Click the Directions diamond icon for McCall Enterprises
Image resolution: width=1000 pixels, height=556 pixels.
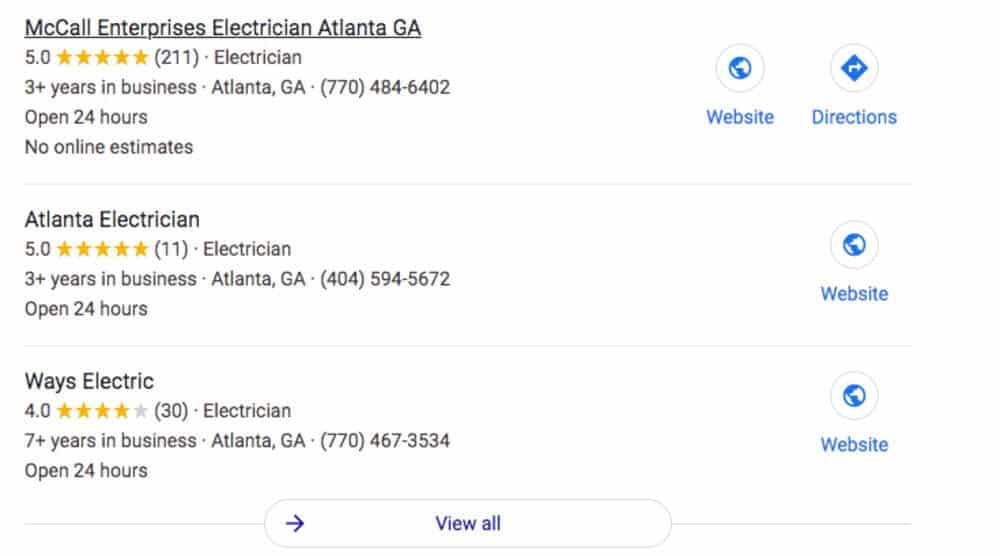(x=853, y=68)
